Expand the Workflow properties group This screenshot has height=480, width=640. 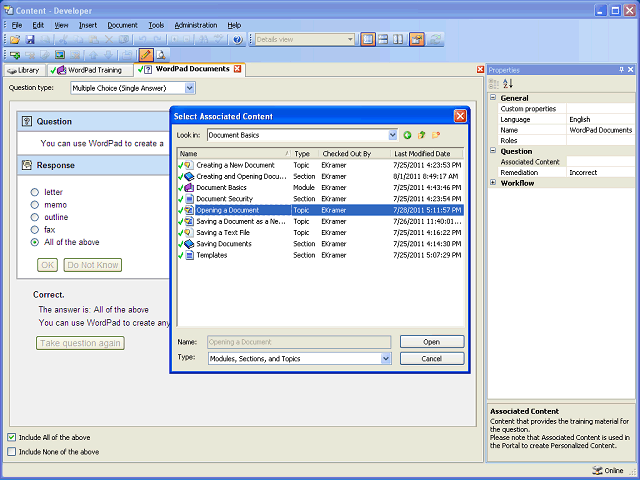click(493, 183)
